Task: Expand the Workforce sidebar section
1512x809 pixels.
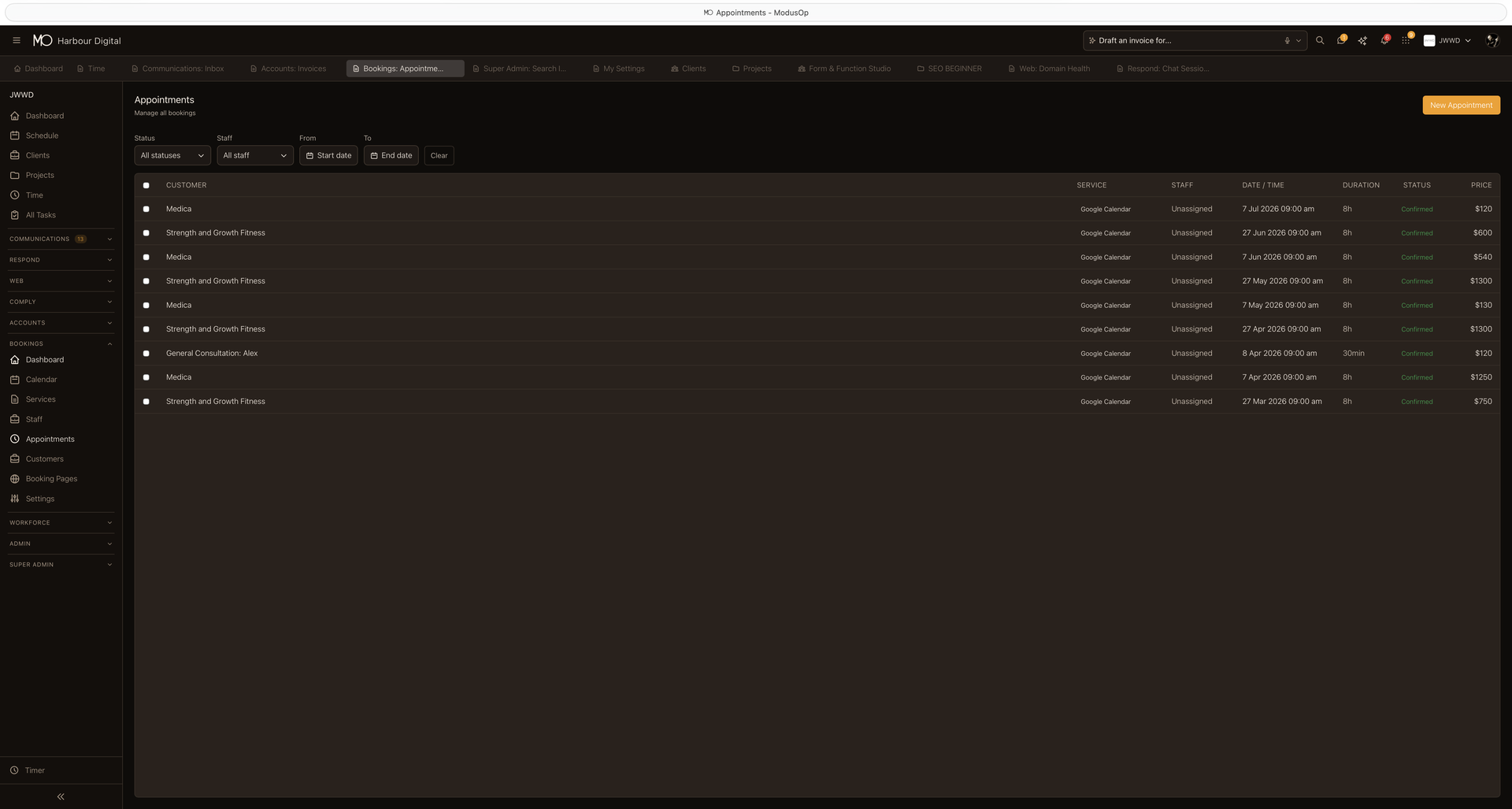Action: (61, 522)
